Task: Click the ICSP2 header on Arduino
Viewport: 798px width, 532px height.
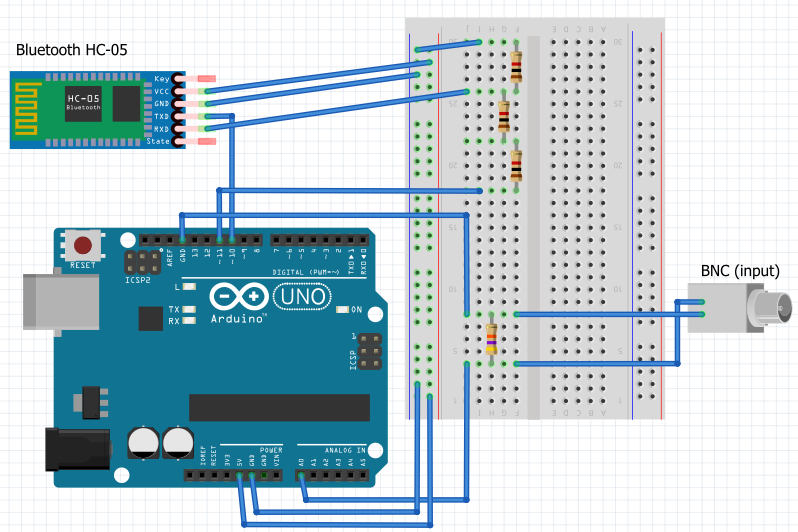Action: pos(142,262)
